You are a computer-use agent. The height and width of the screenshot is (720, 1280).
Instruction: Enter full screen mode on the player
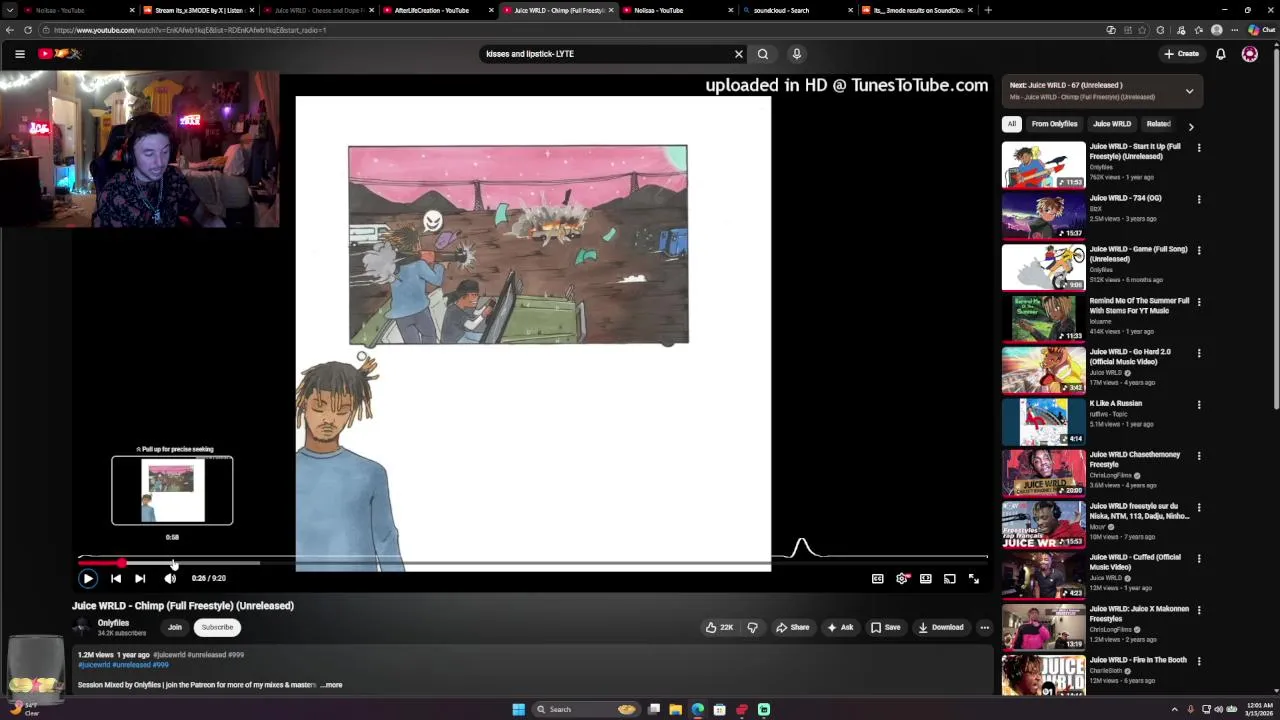coord(974,578)
